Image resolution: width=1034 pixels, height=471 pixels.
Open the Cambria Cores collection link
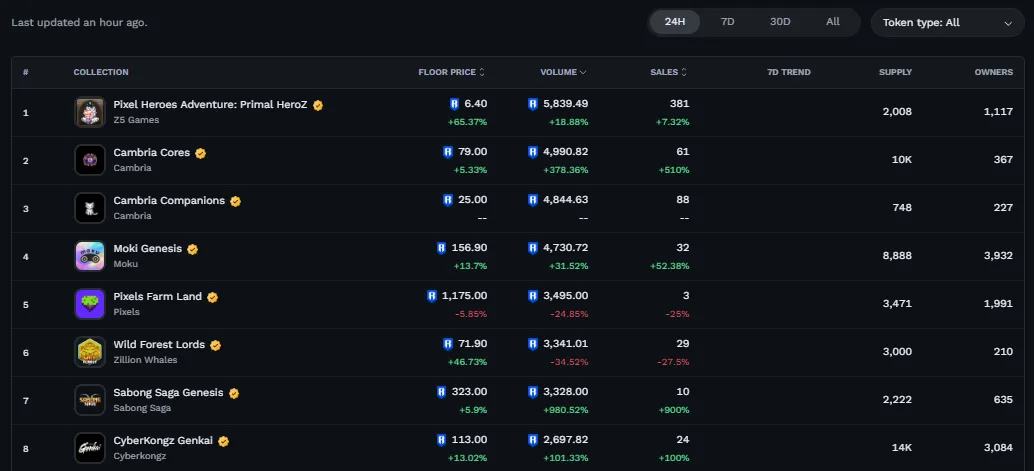coord(152,153)
